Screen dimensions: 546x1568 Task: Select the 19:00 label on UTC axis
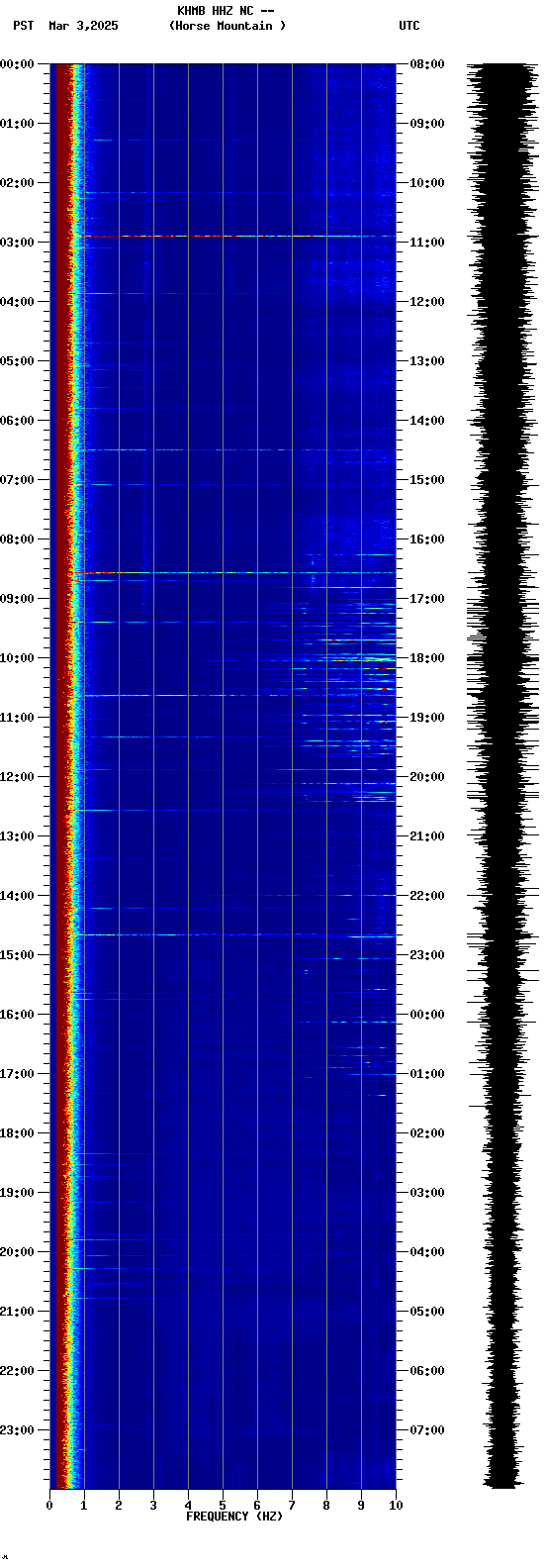[x=427, y=718]
